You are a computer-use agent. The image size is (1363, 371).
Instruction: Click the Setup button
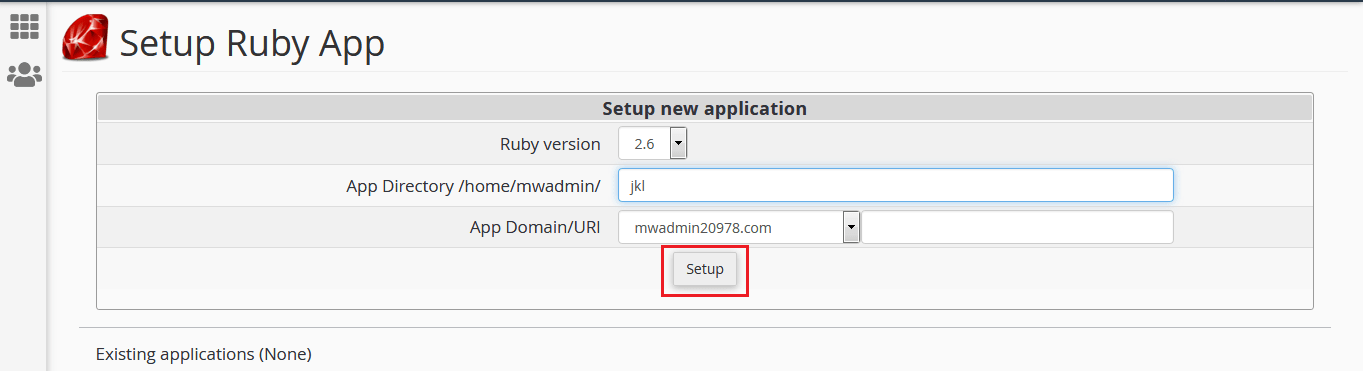click(705, 269)
